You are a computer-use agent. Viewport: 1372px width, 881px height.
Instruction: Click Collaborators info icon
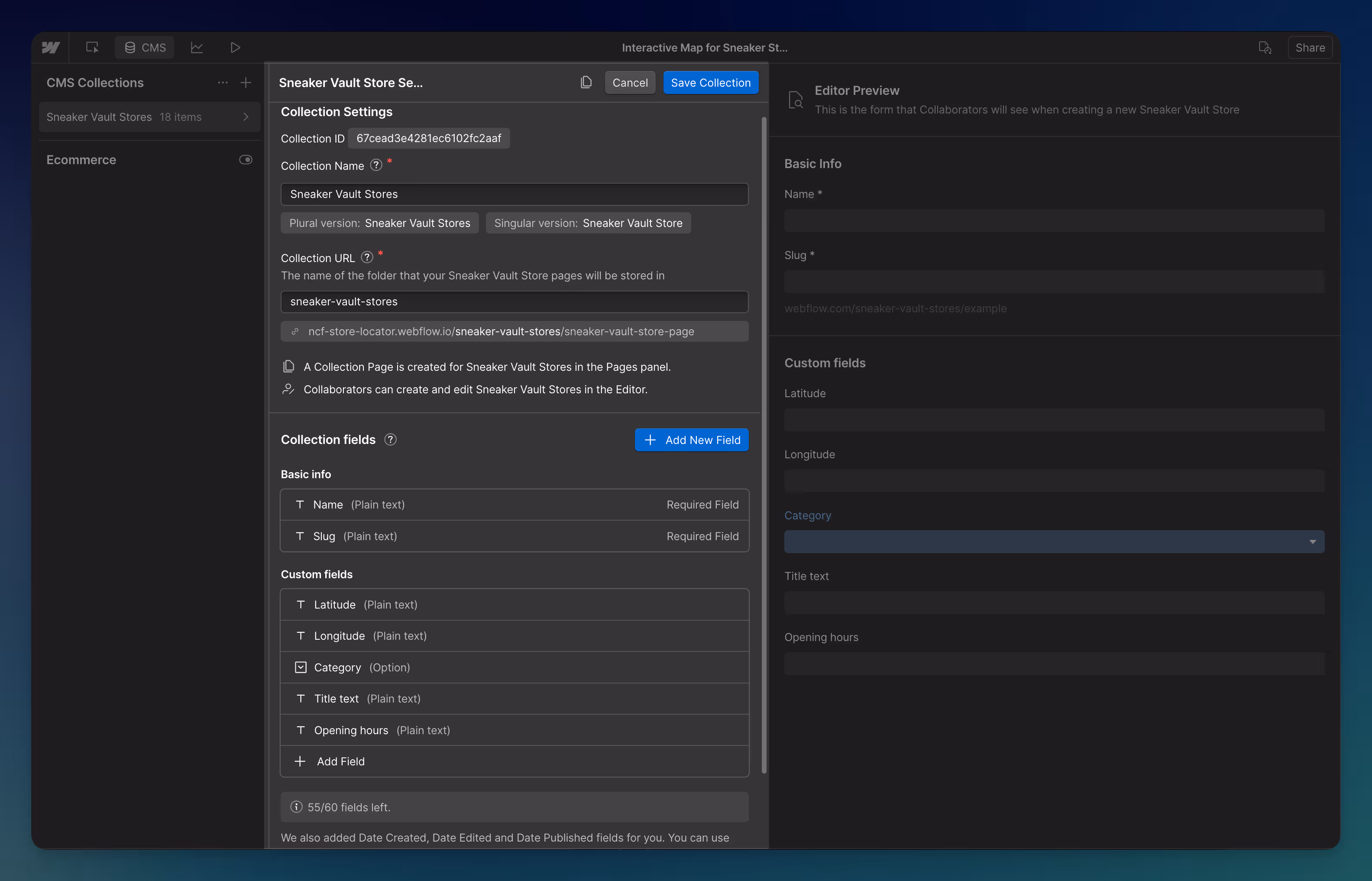288,389
